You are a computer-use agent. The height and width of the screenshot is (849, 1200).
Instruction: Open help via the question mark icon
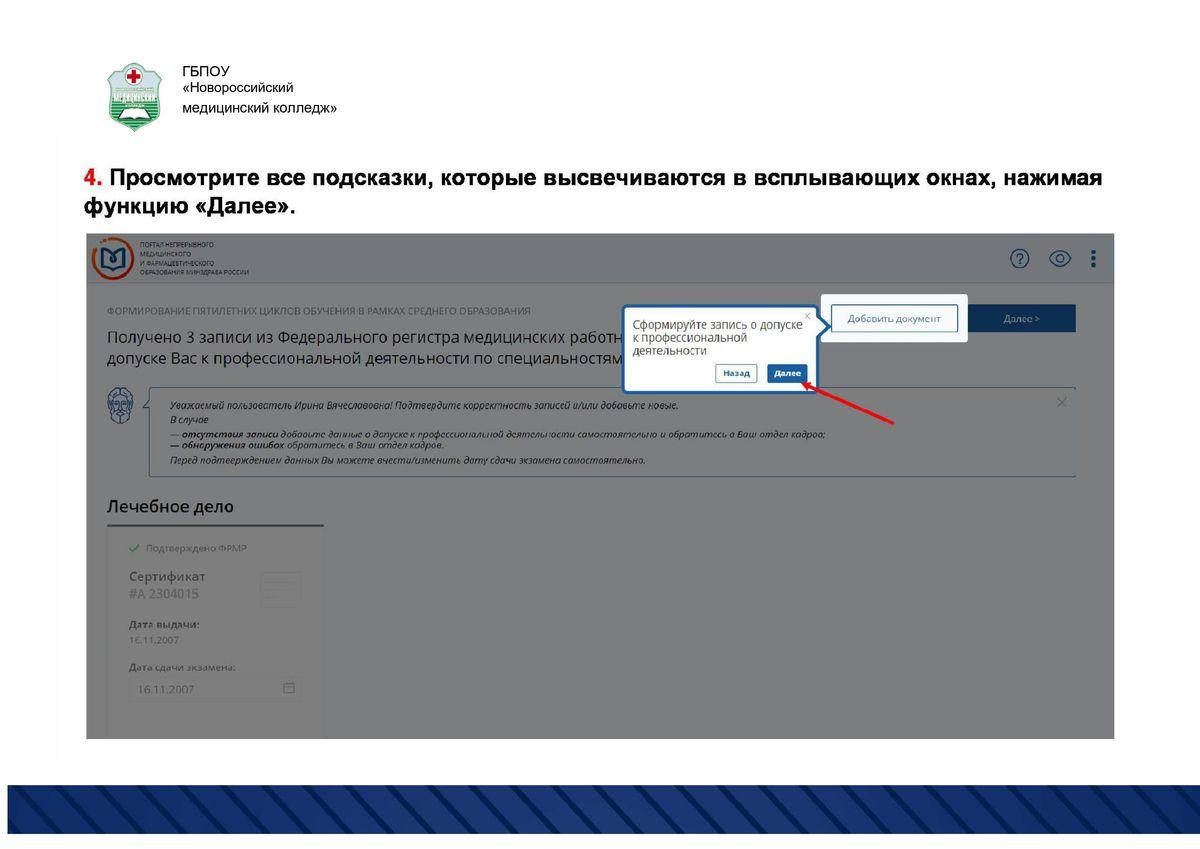click(x=1019, y=259)
